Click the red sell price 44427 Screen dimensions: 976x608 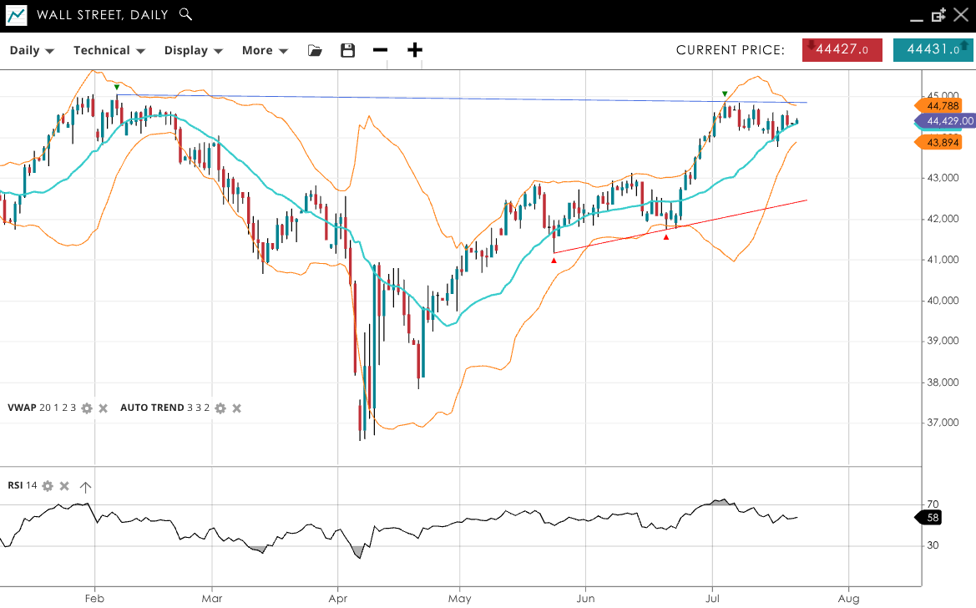842,50
